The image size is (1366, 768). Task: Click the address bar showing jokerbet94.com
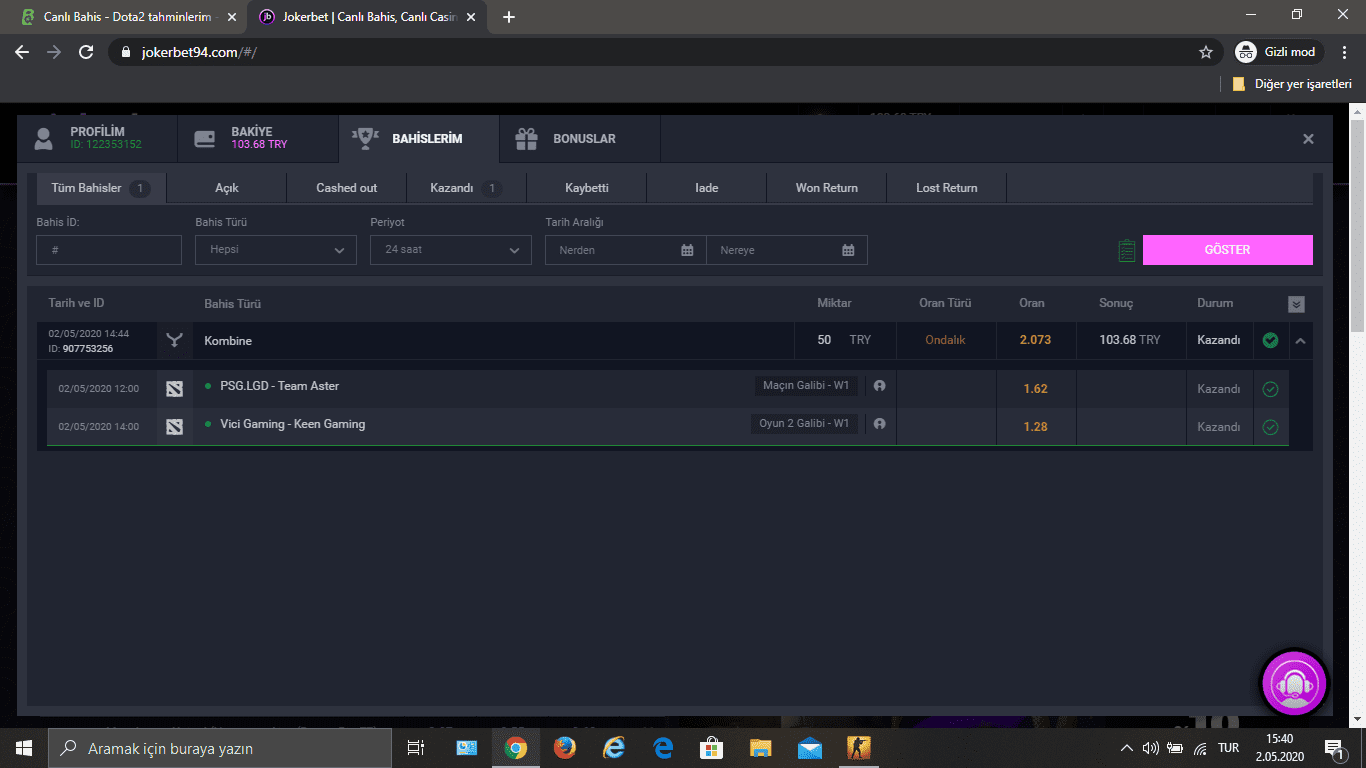point(650,52)
